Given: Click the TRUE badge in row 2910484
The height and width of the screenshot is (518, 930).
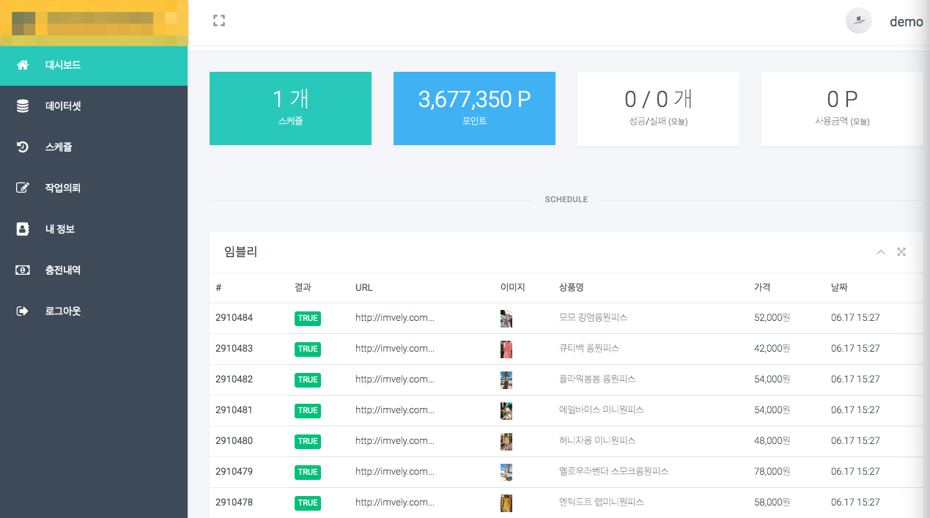Looking at the screenshot, I should click(x=308, y=318).
